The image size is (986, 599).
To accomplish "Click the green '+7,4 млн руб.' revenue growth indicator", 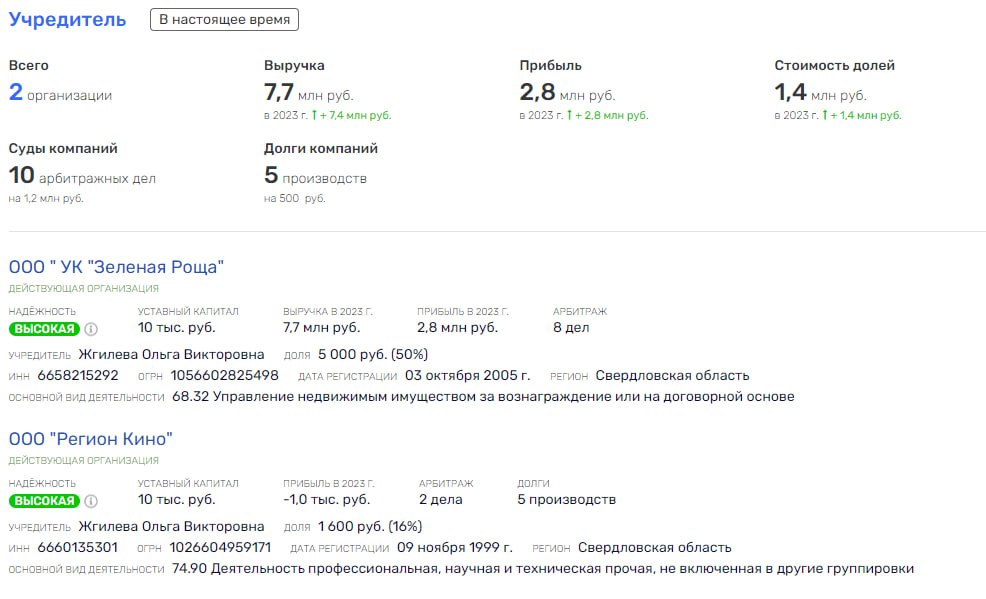I will [x=352, y=116].
